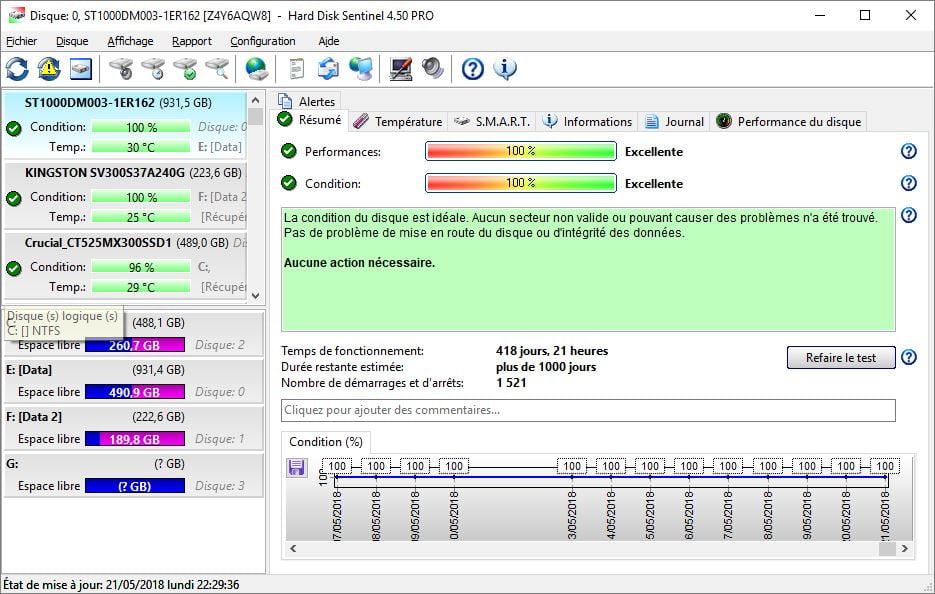Click help icon next to Performances bar
935x594 pixels.
click(908, 151)
